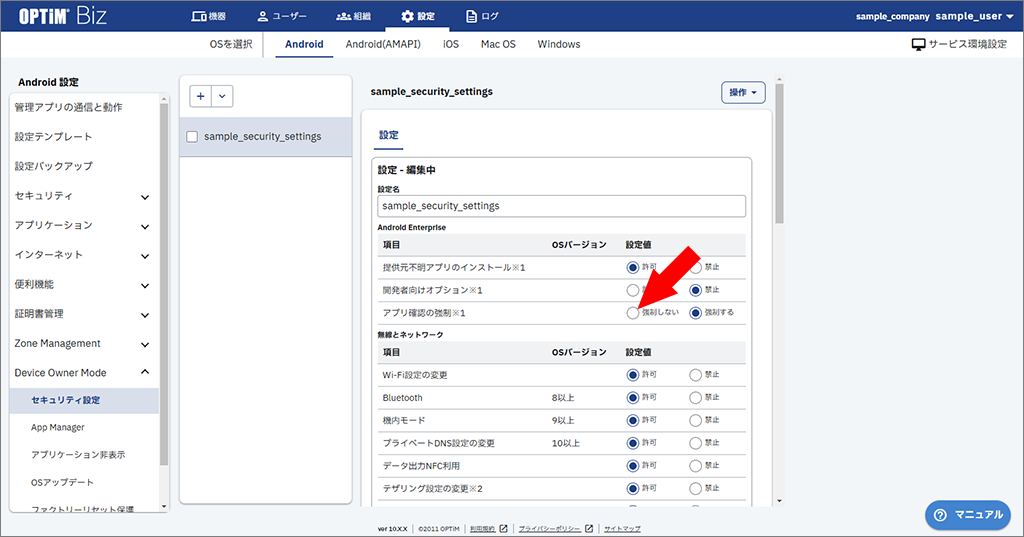Open サービス環境設定 link
This screenshot has height=537, width=1024.
959,44
